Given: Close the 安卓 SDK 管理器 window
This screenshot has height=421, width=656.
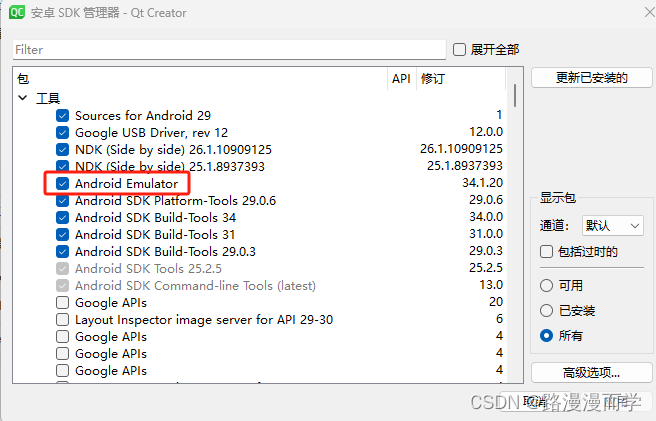Looking at the screenshot, I should coord(649,12).
